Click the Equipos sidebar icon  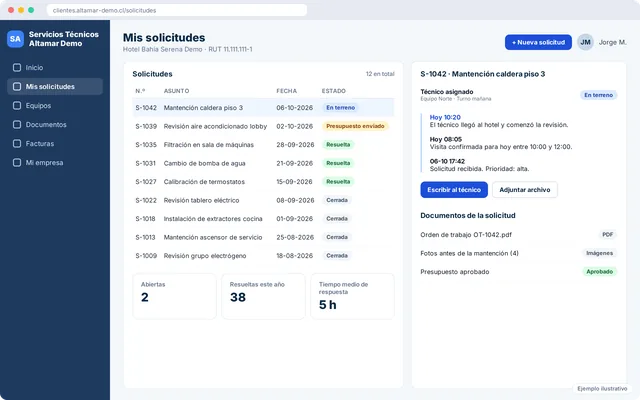click(x=17, y=105)
